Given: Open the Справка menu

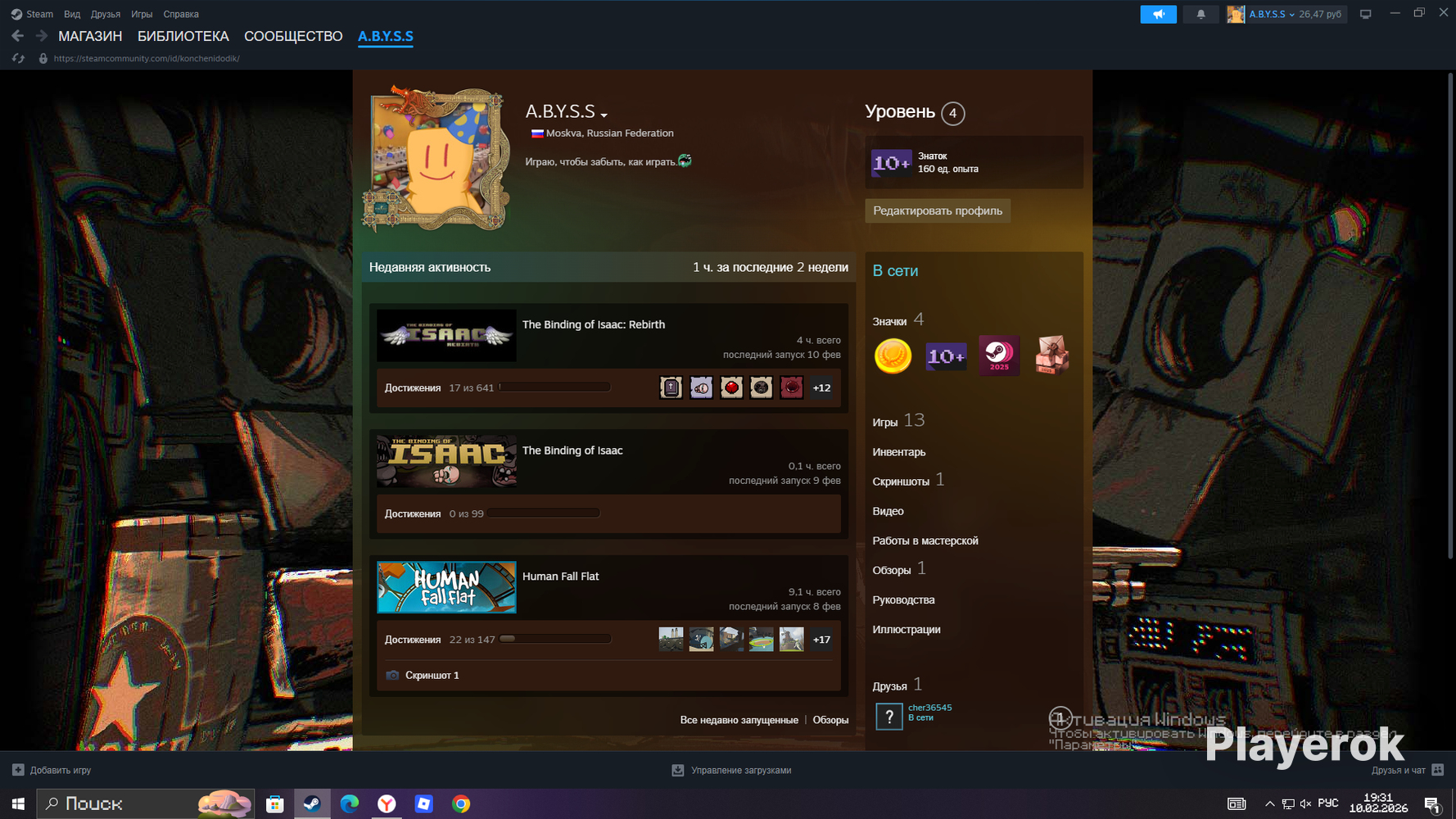Looking at the screenshot, I should (181, 14).
